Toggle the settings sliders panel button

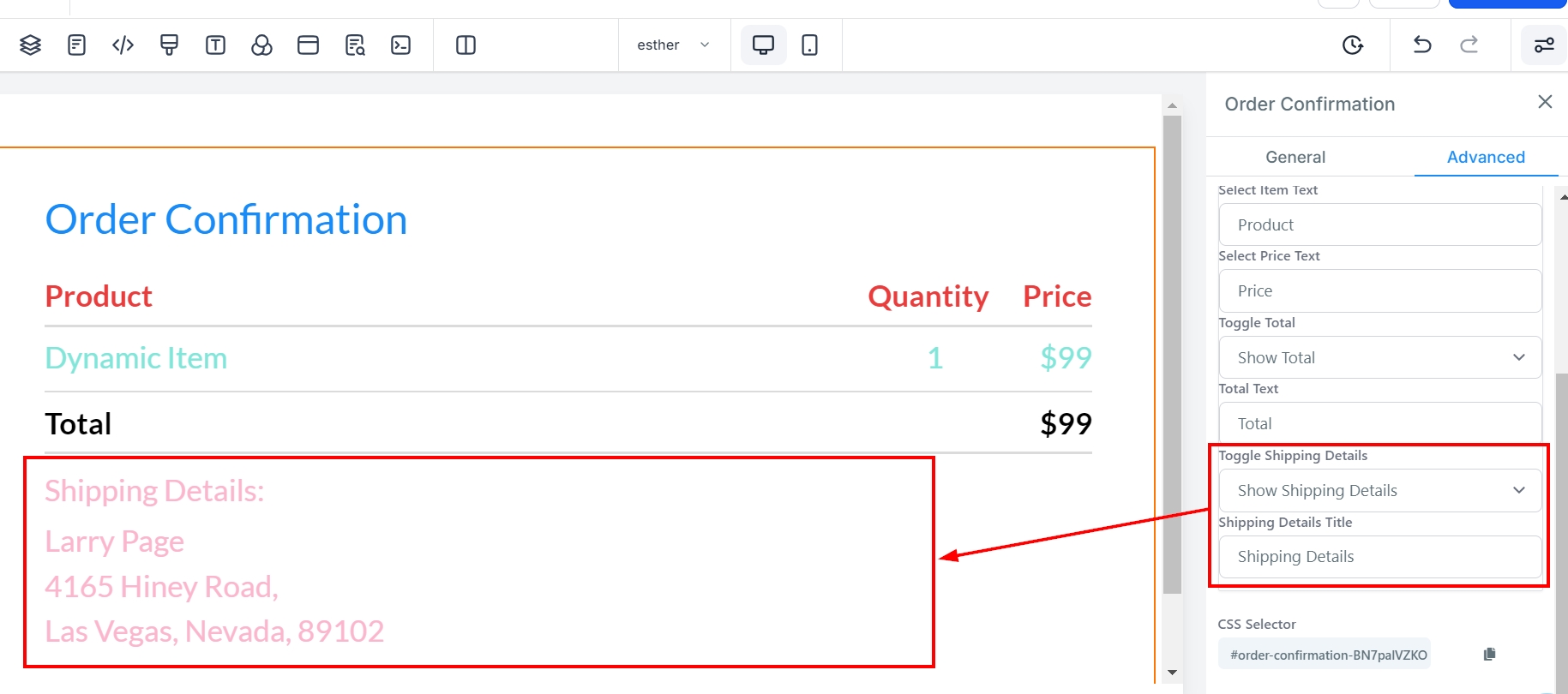[1544, 45]
